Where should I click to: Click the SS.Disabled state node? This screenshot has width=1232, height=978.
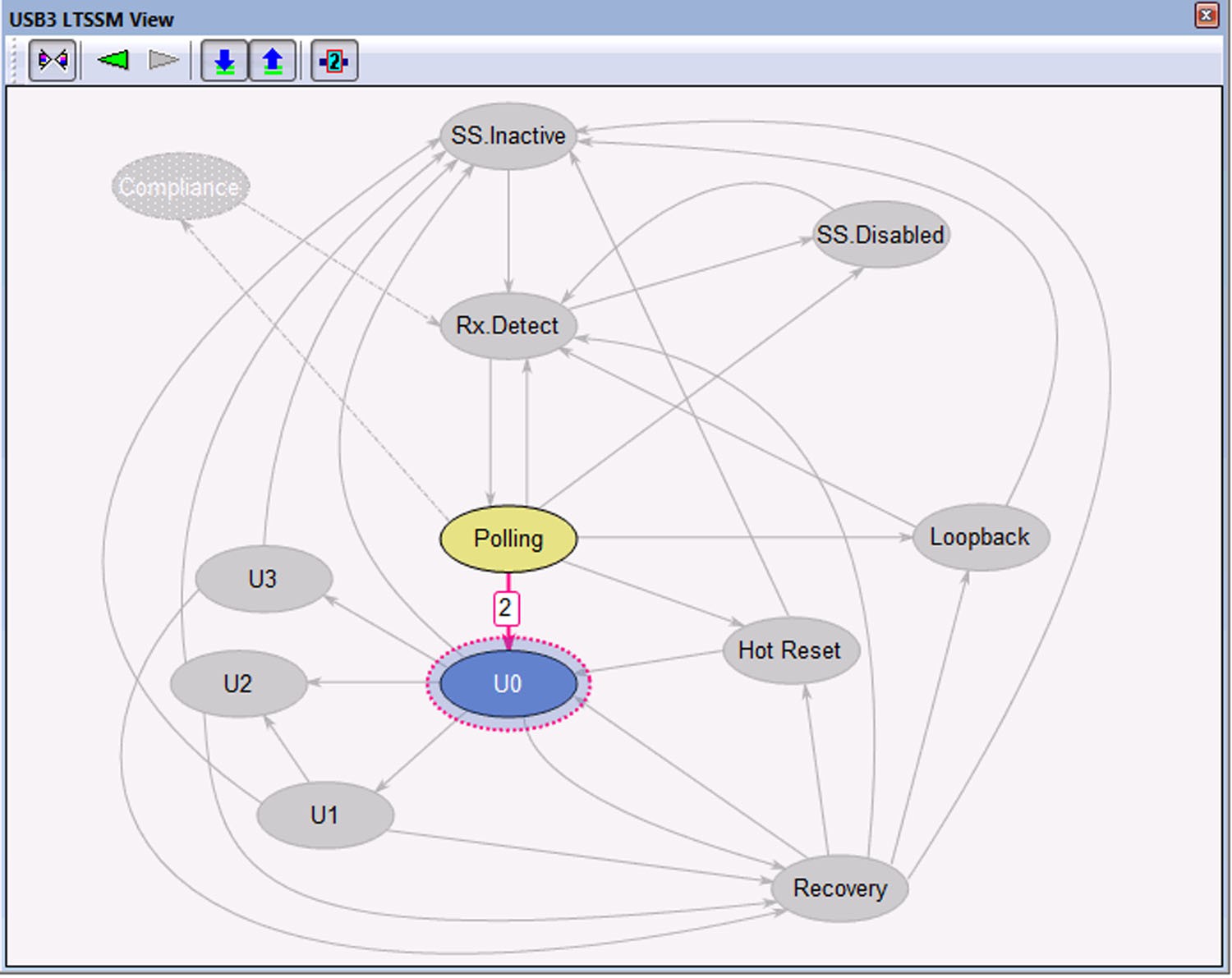pos(880,235)
